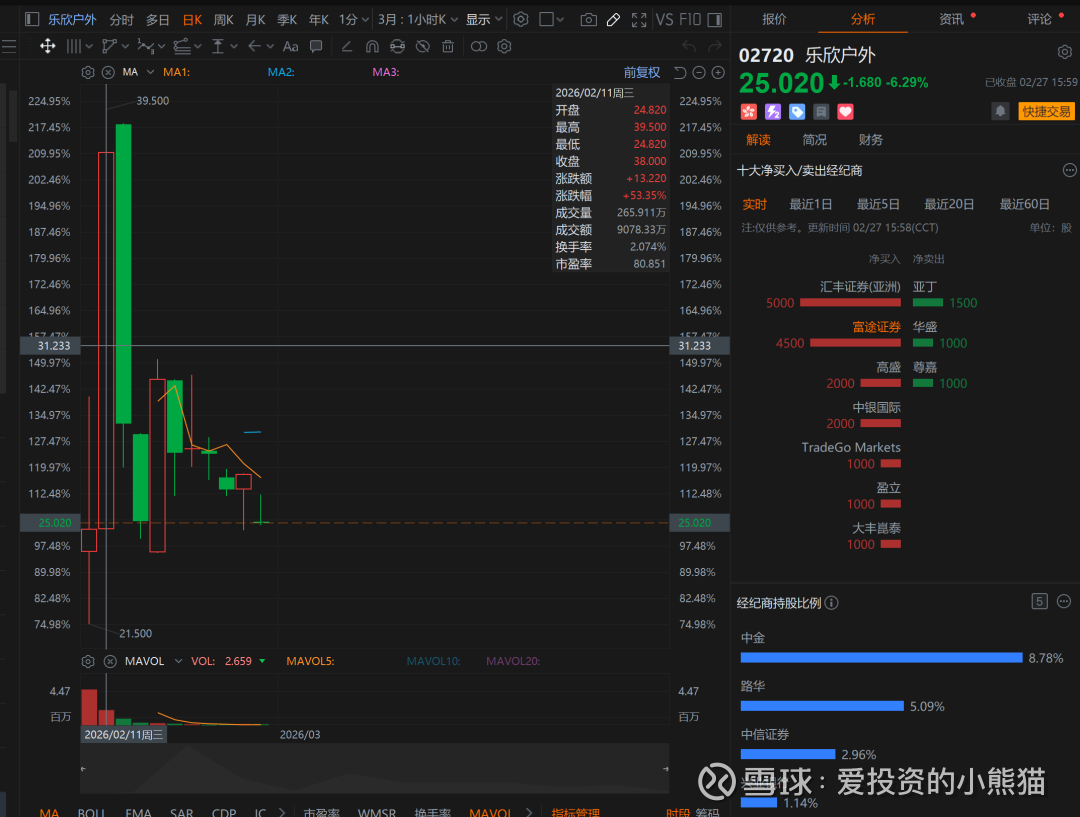The height and width of the screenshot is (817, 1080).
Task: Click the boxed 5 icon
Action: coord(1039,601)
